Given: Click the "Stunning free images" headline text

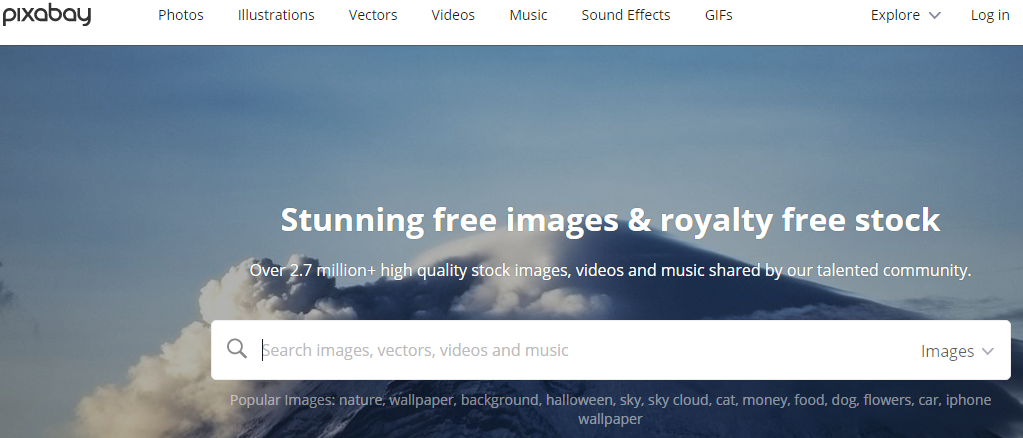Looking at the screenshot, I should point(610,219).
